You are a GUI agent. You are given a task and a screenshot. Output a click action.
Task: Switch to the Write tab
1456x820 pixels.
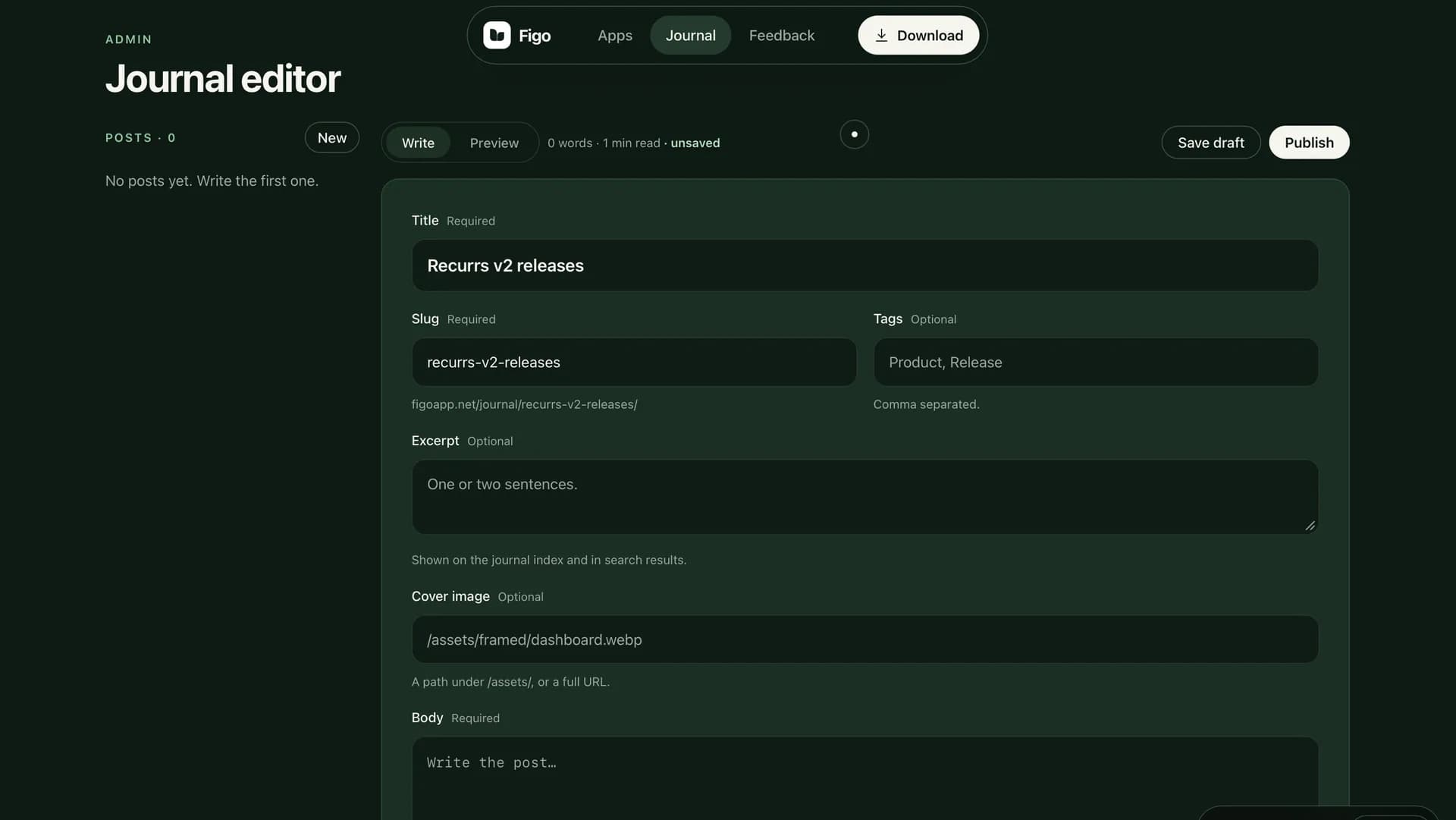pyautogui.click(x=418, y=143)
